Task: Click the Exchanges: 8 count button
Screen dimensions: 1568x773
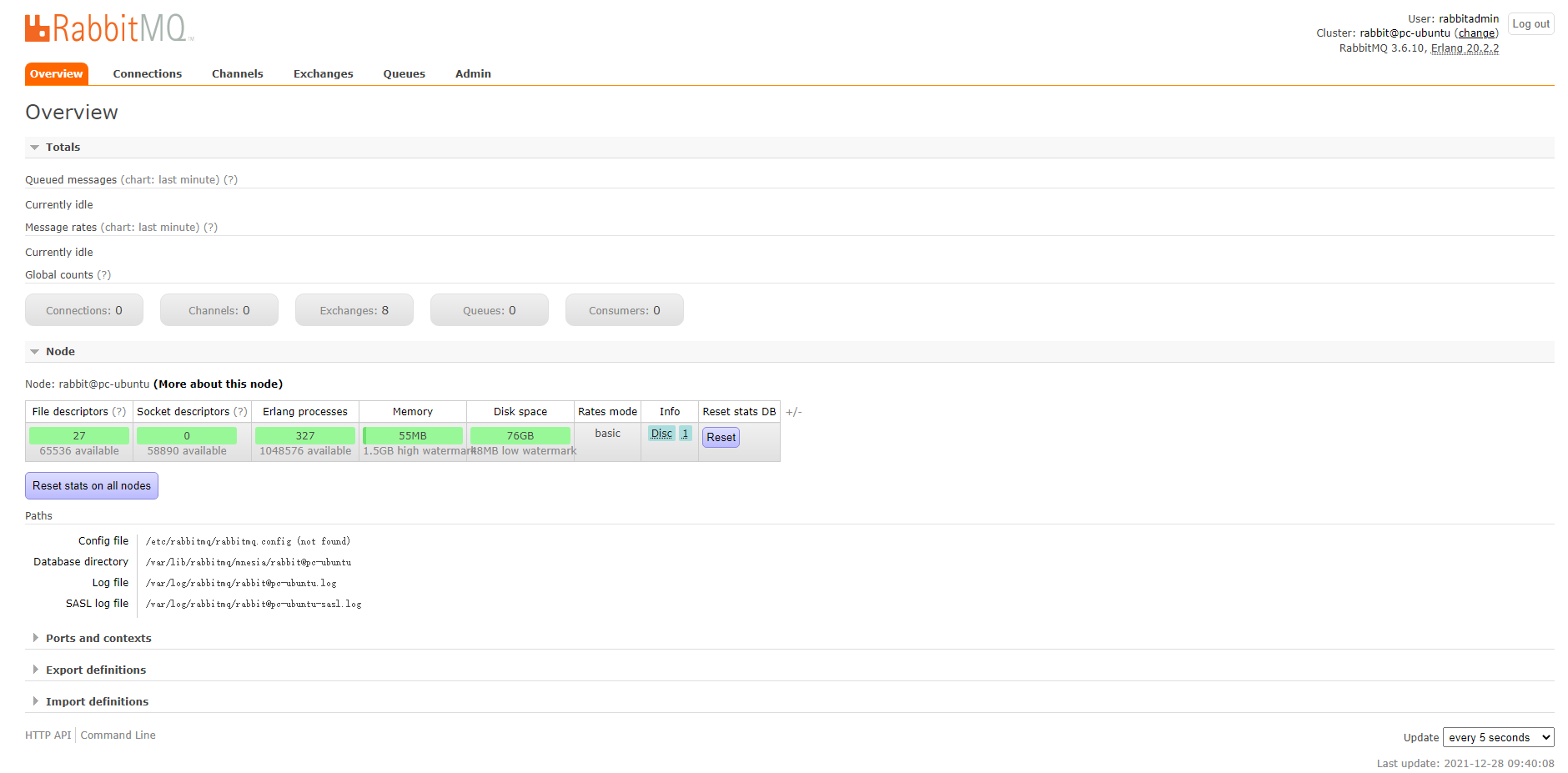Action: click(354, 310)
